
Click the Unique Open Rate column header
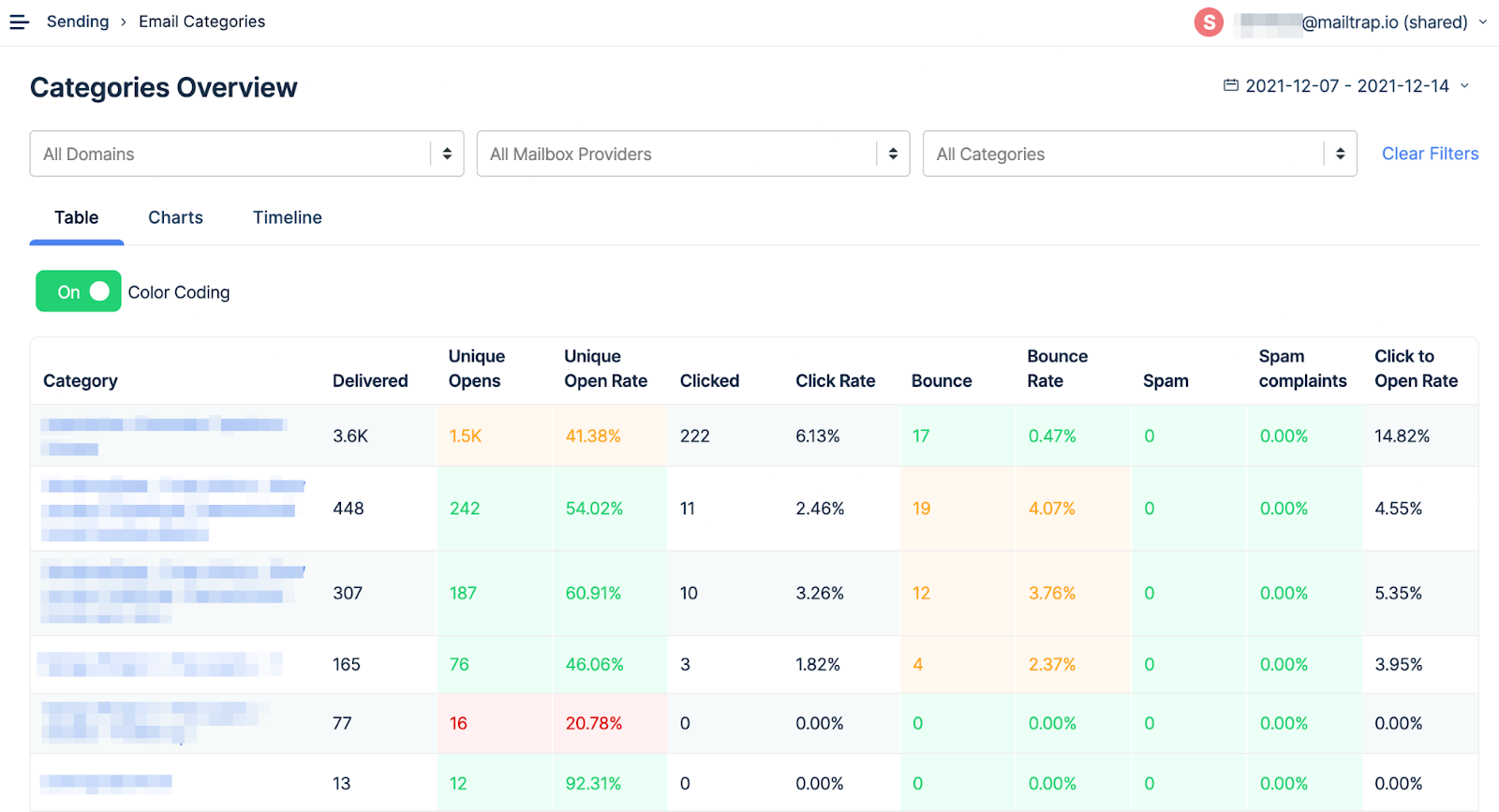tap(605, 368)
